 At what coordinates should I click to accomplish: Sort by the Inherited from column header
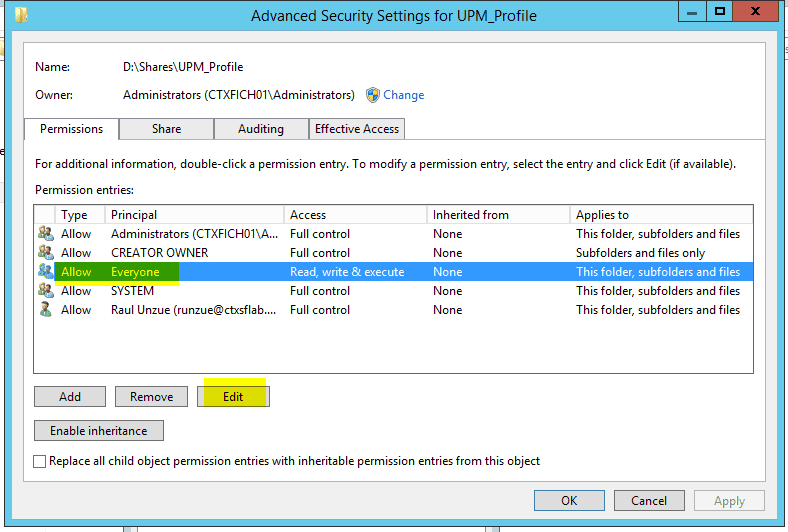pos(498,215)
